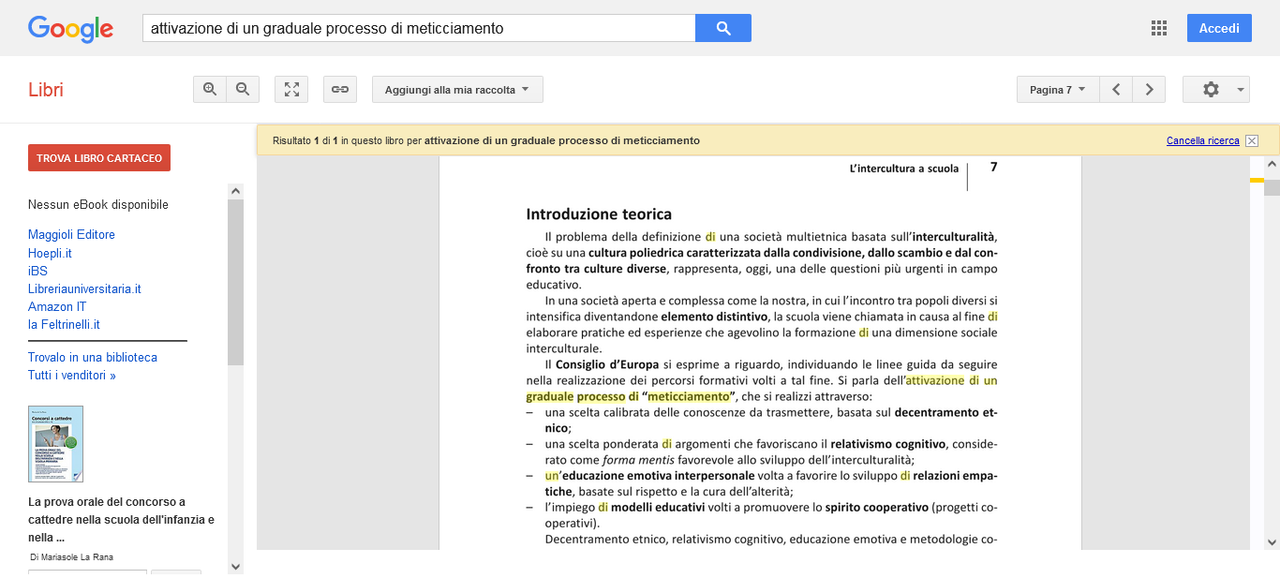Image resolution: width=1280 pixels, height=576 pixels.
Task: Click the sidebar scroll down arrow
Action: tap(236, 566)
